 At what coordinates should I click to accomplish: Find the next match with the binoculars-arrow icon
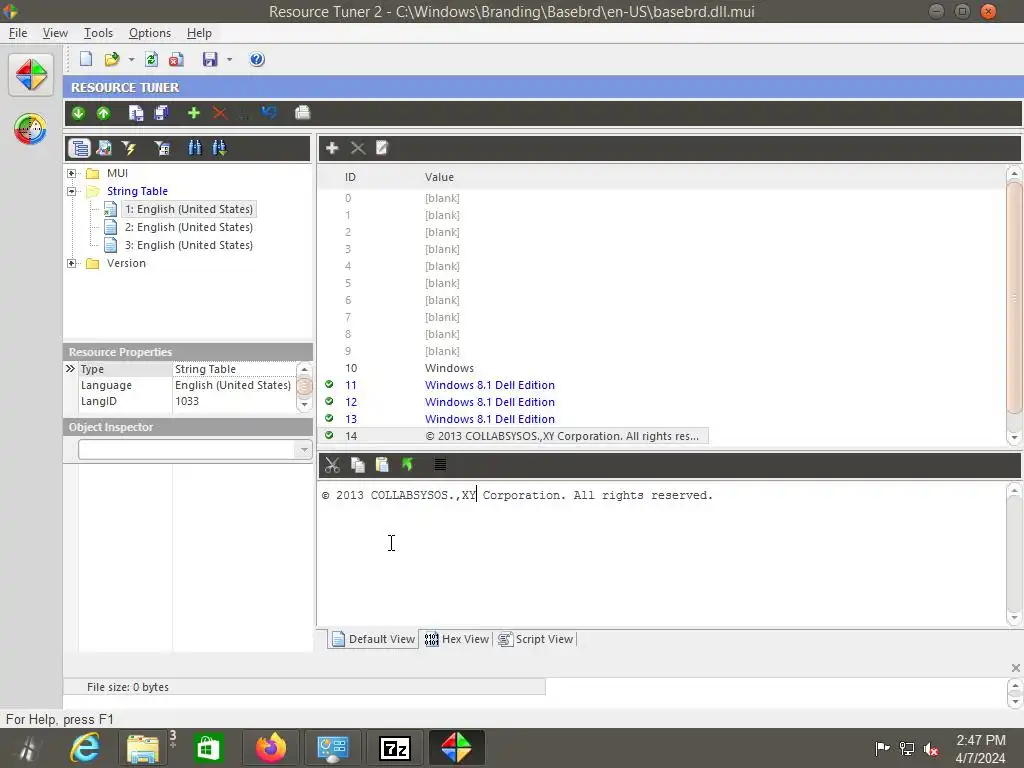pos(219,148)
